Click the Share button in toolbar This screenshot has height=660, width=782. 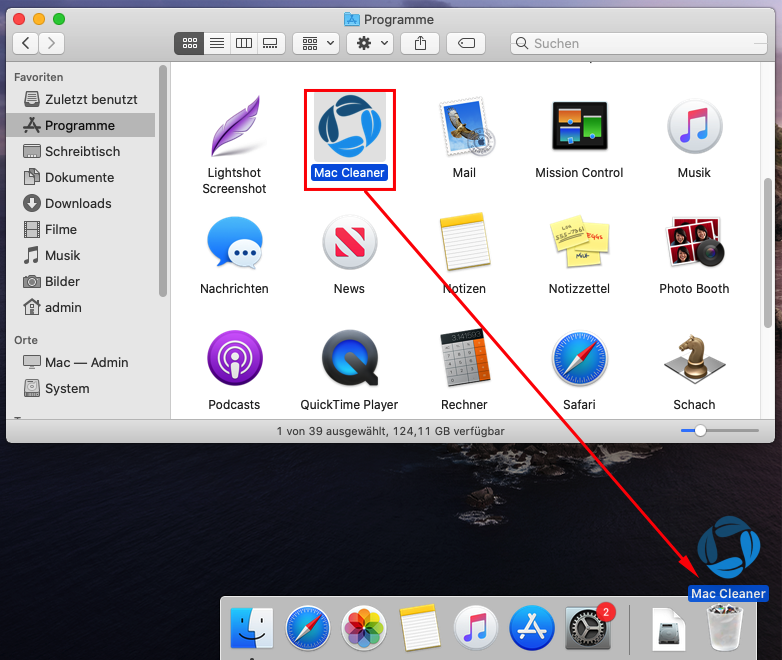[420, 43]
